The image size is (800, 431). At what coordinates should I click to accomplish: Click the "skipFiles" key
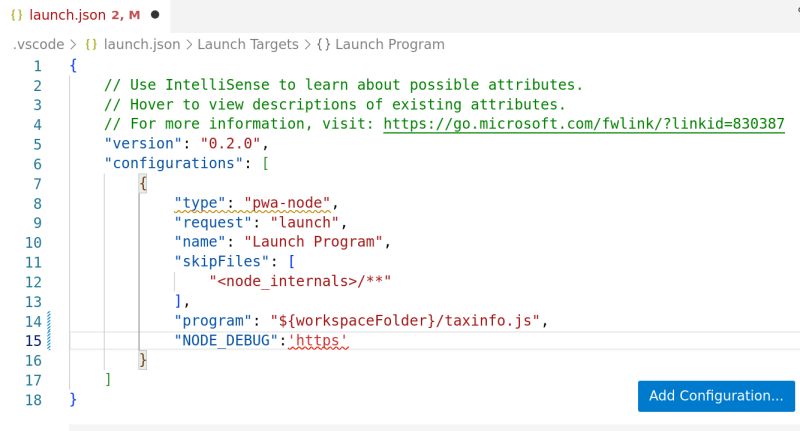click(x=222, y=262)
